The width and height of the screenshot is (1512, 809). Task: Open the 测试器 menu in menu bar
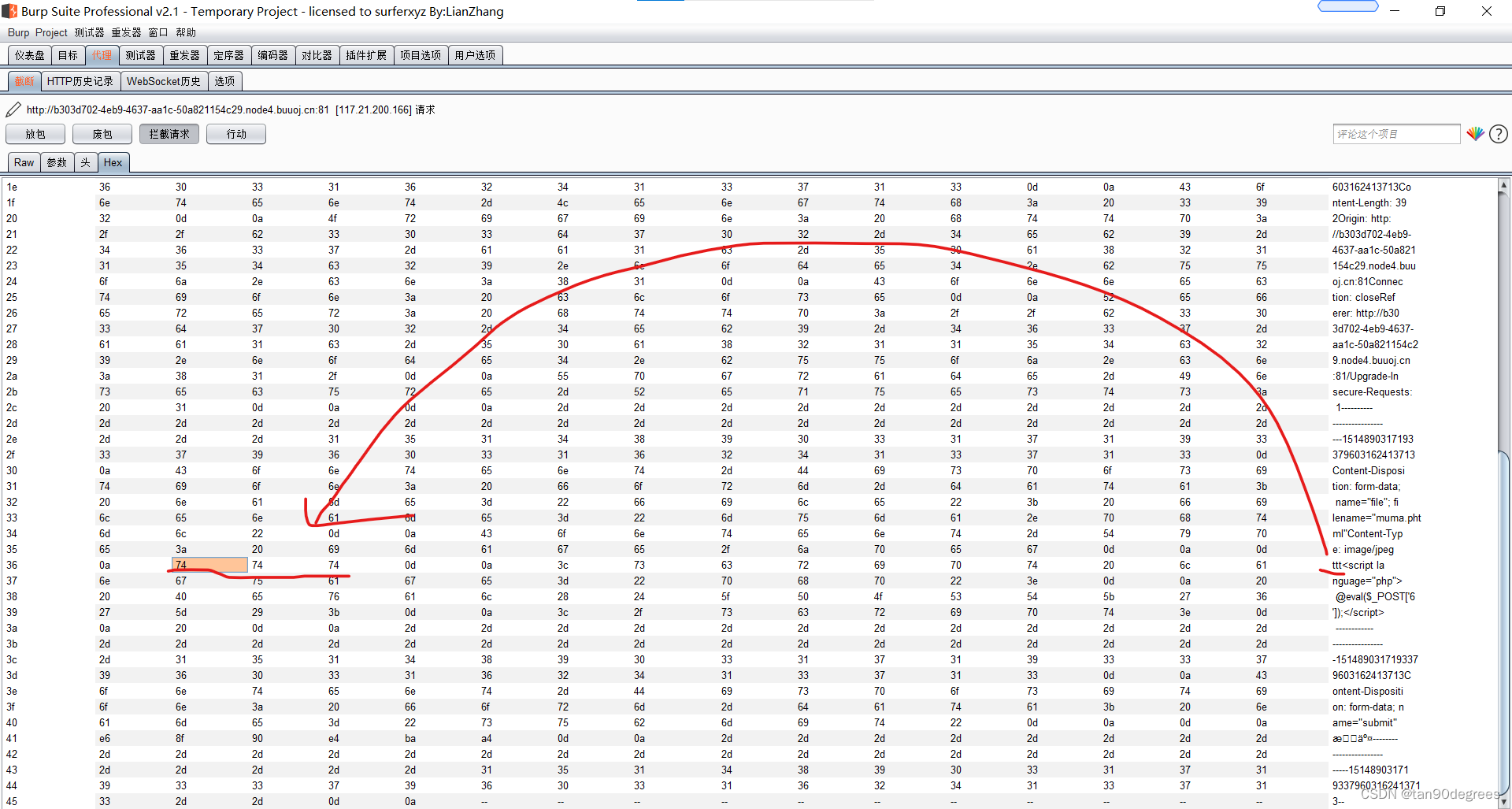(89, 32)
